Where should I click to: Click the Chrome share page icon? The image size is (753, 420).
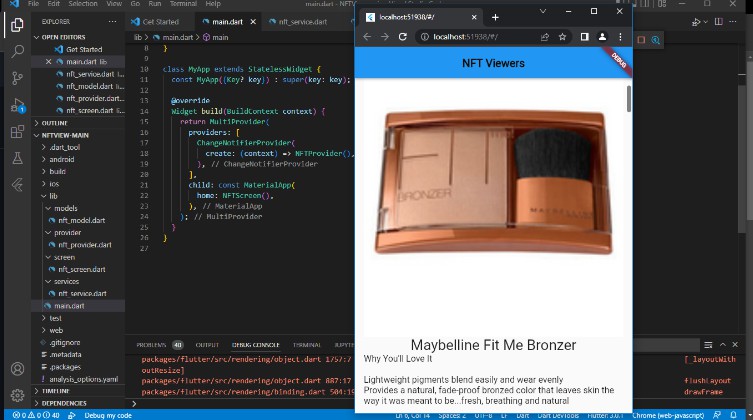tap(545, 37)
